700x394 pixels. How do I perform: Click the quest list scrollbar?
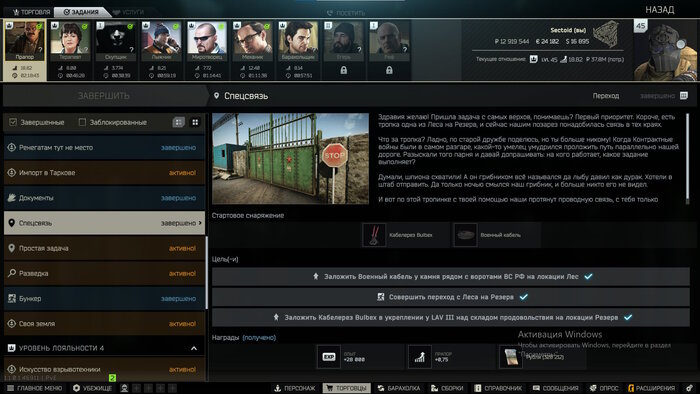point(206,273)
